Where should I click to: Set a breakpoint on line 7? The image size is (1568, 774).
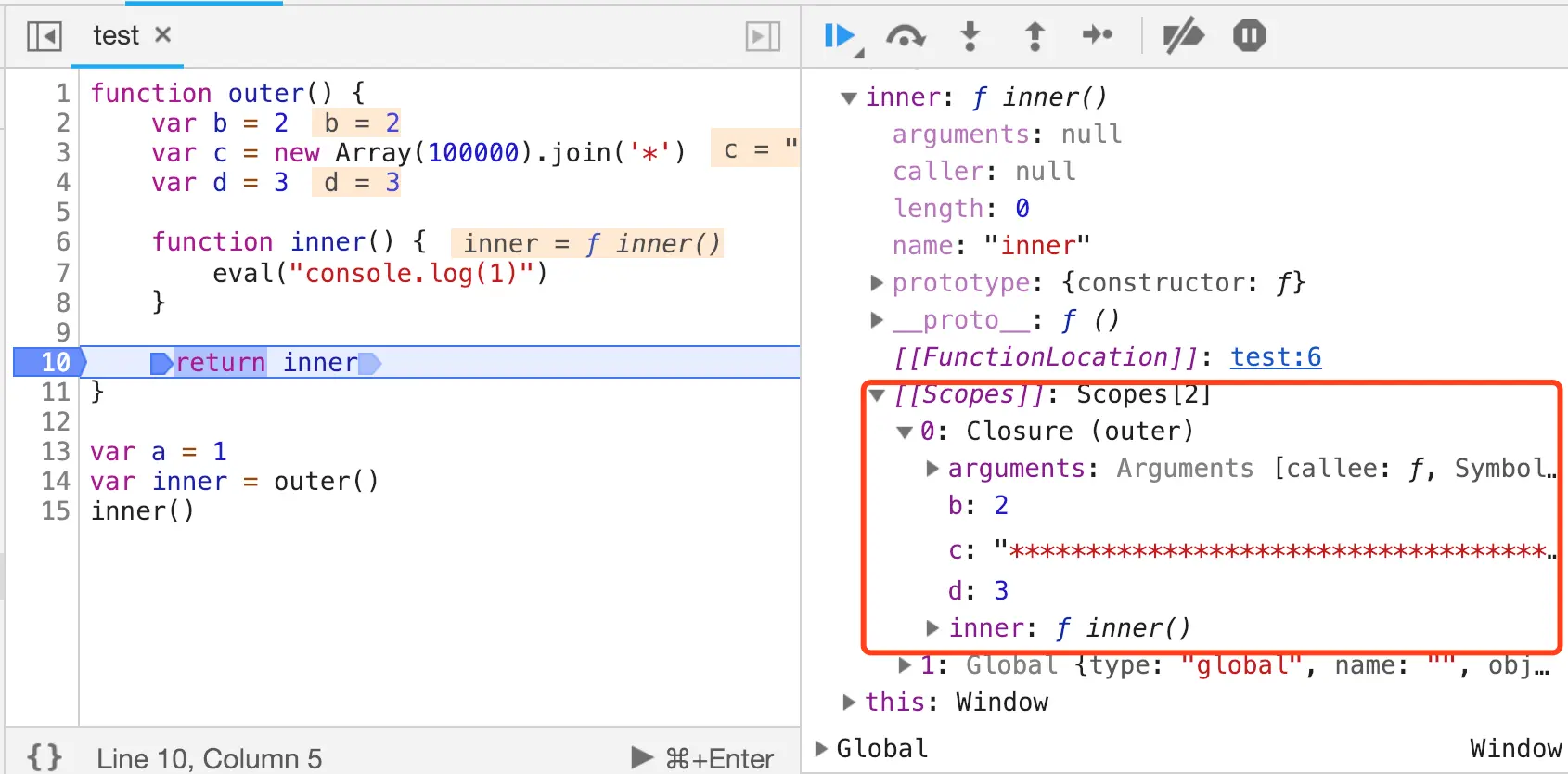coord(63,273)
